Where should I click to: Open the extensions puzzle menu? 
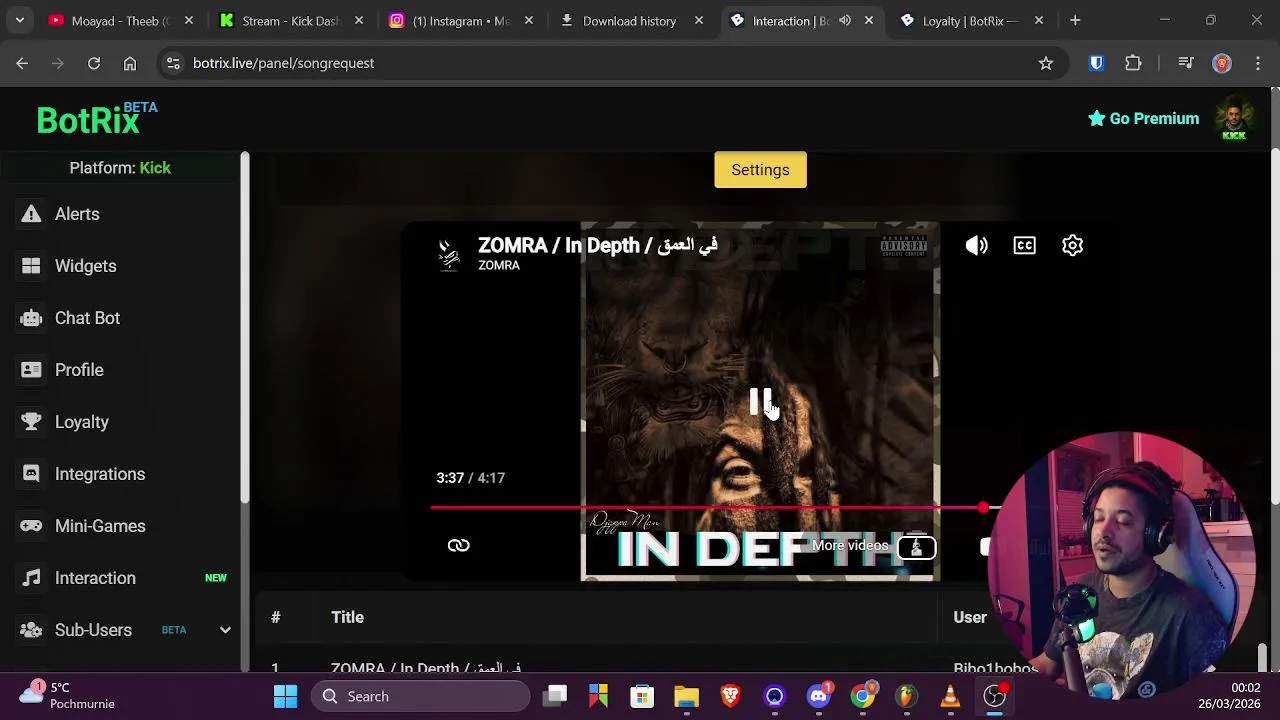pyautogui.click(x=1133, y=63)
